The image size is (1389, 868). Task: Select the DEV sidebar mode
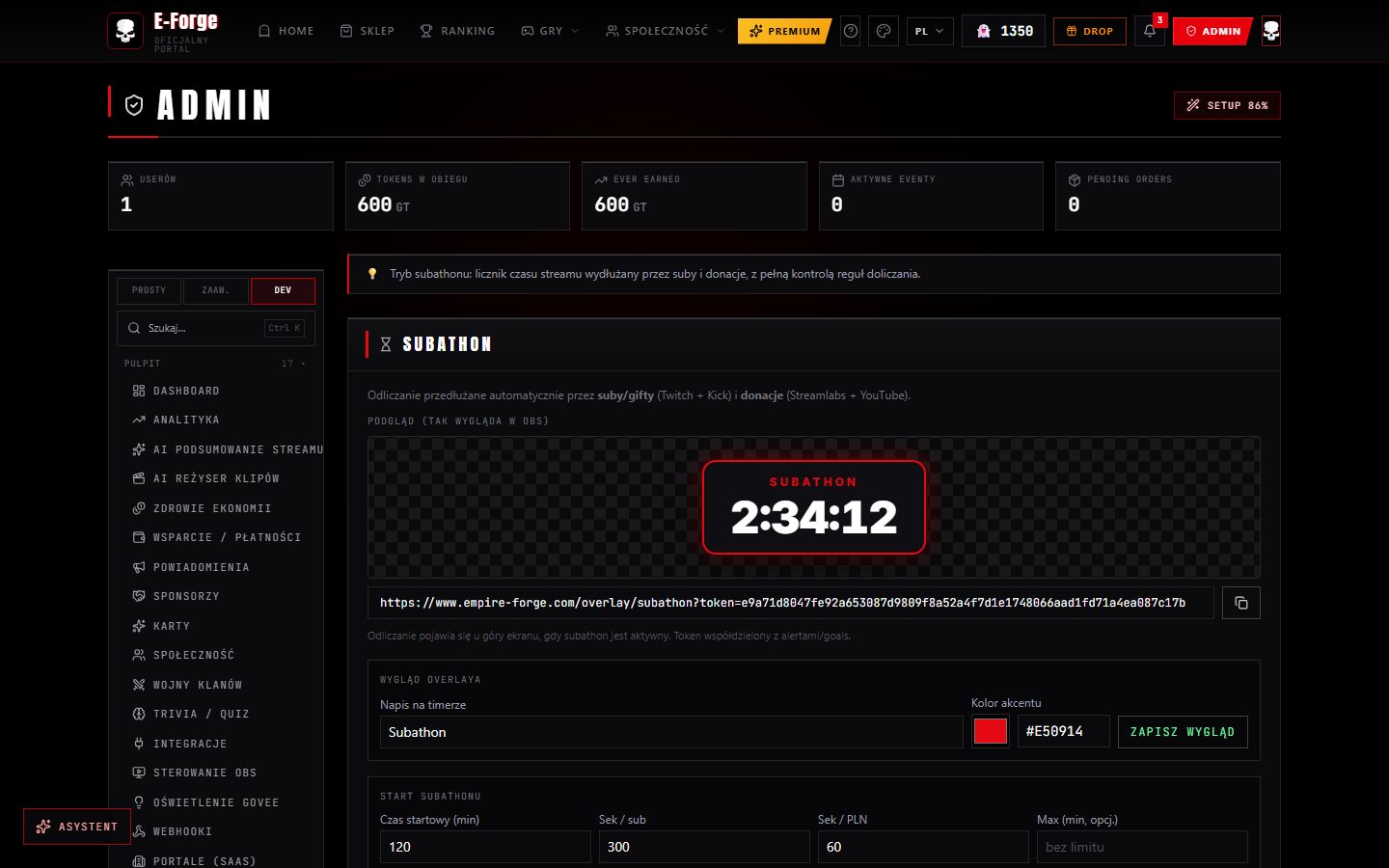283,290
